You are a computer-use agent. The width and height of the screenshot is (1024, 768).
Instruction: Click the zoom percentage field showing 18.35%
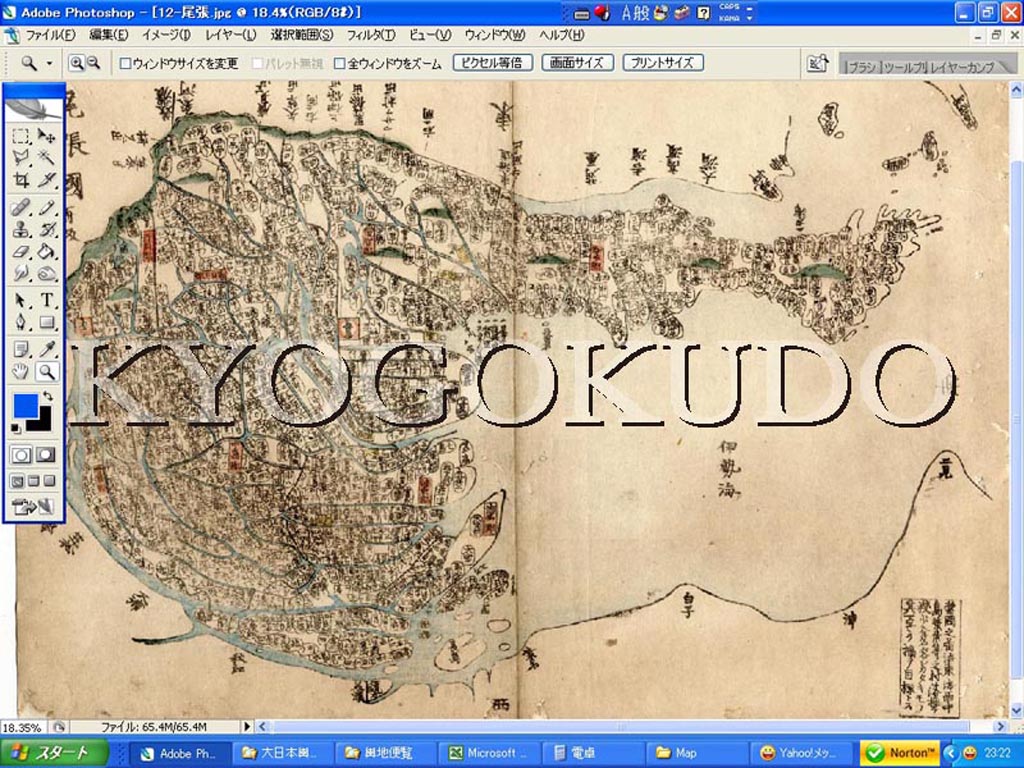(x=24, y=727)
